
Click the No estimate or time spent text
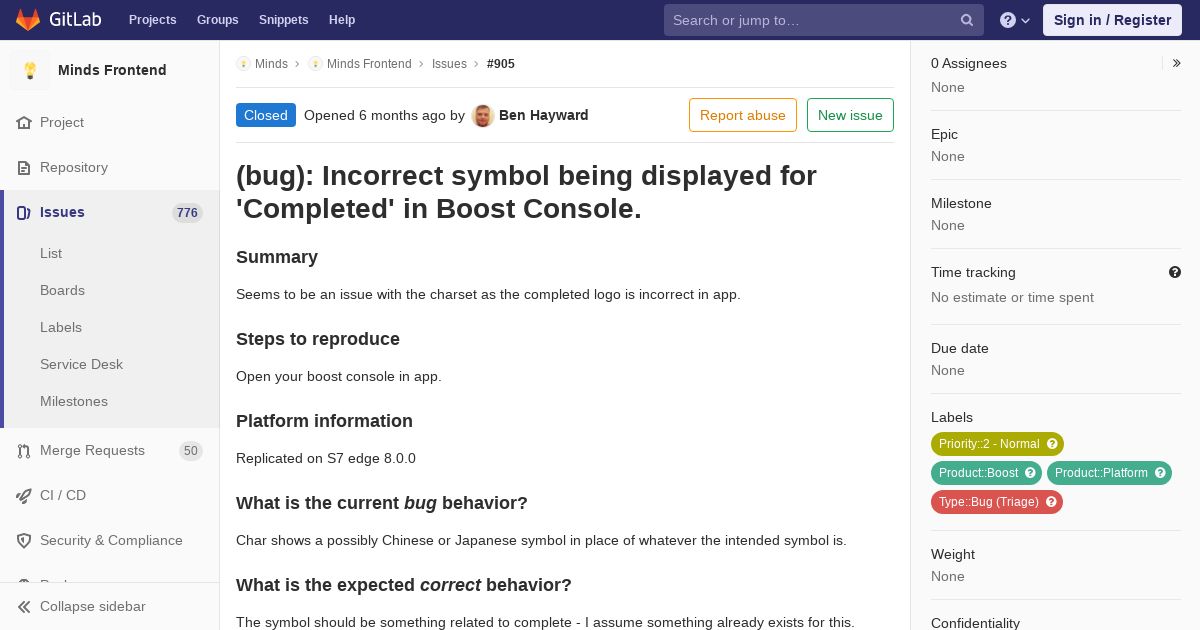(x=1012, y=298)
